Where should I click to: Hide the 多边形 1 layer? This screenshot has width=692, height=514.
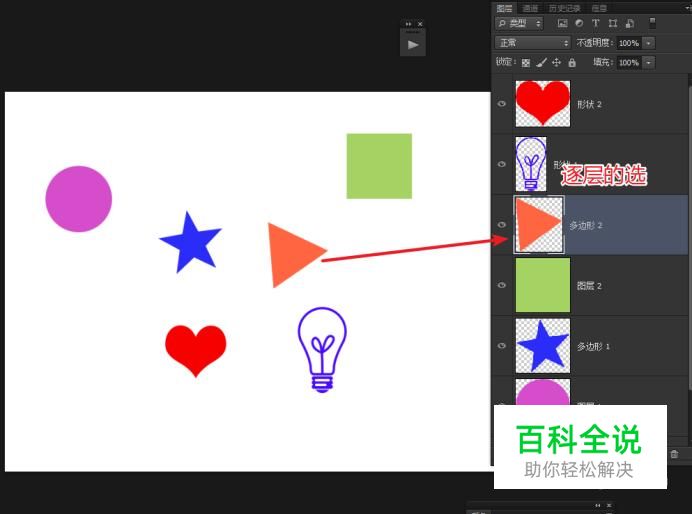(x=502, y=345)
